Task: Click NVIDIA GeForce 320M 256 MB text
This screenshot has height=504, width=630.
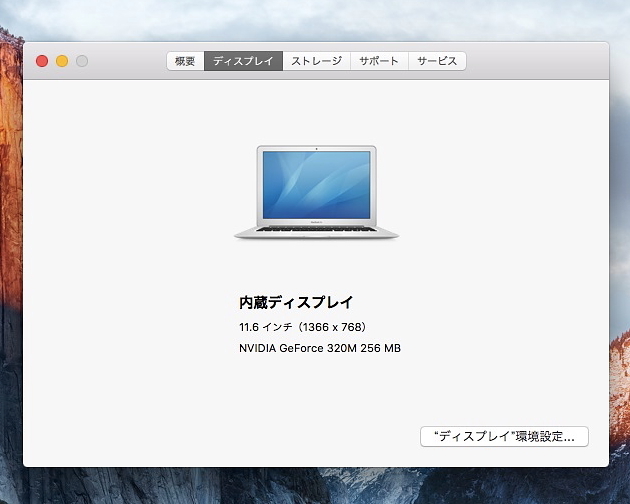Action: click(320, 348)
